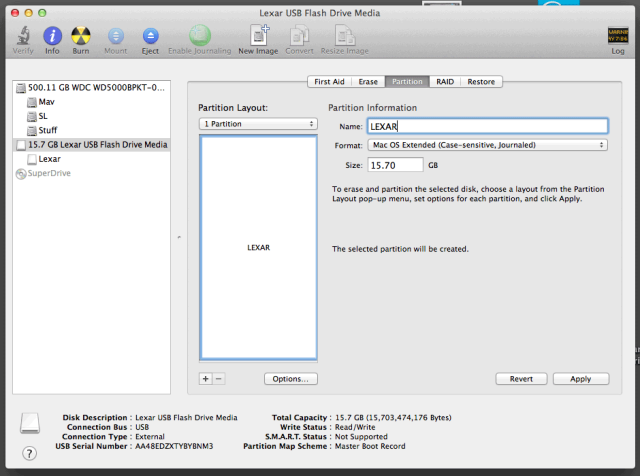Select SuperDrive in the sidebar
Image resolution: width=640 pixels, height=476 pixels.
pos(91,173)
